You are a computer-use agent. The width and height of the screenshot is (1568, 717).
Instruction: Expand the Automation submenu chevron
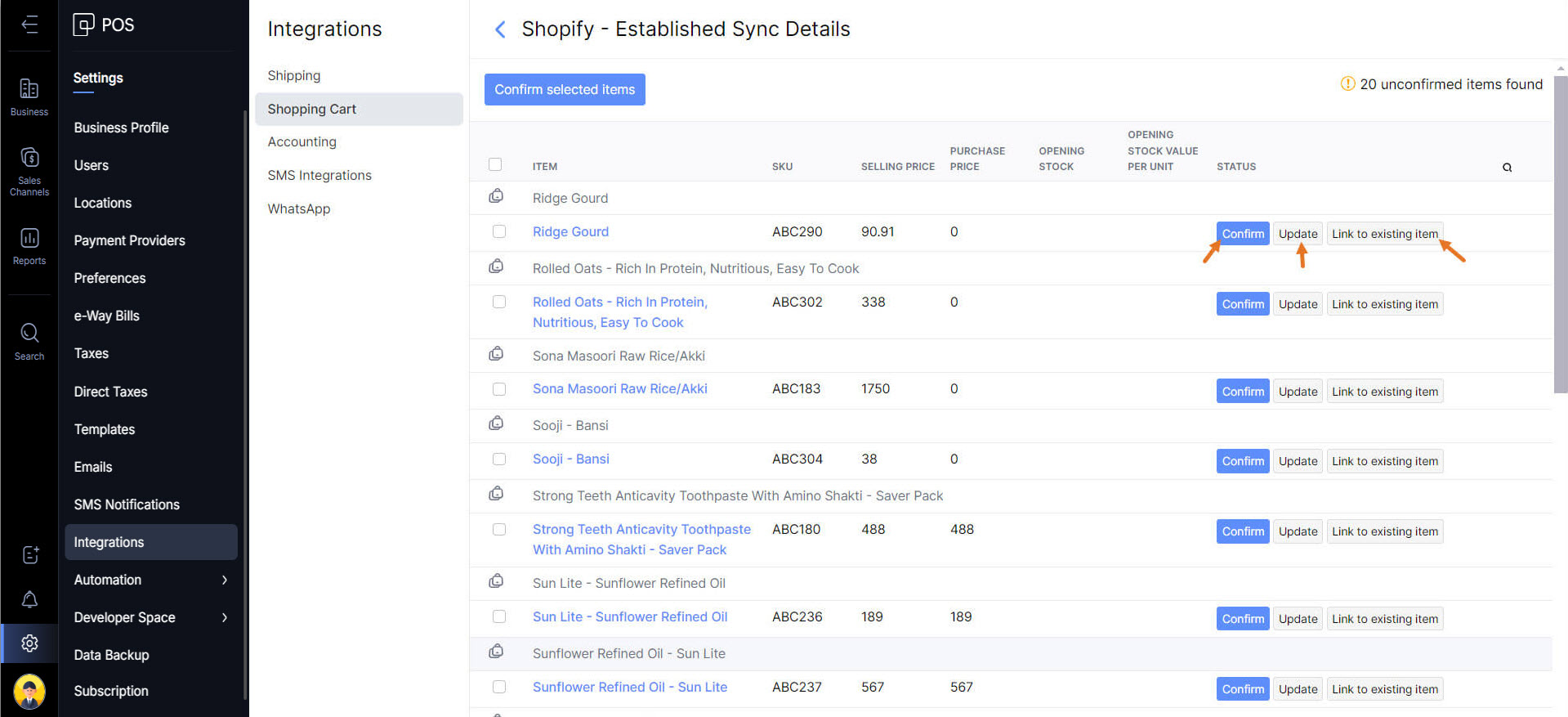pos(225,580)
